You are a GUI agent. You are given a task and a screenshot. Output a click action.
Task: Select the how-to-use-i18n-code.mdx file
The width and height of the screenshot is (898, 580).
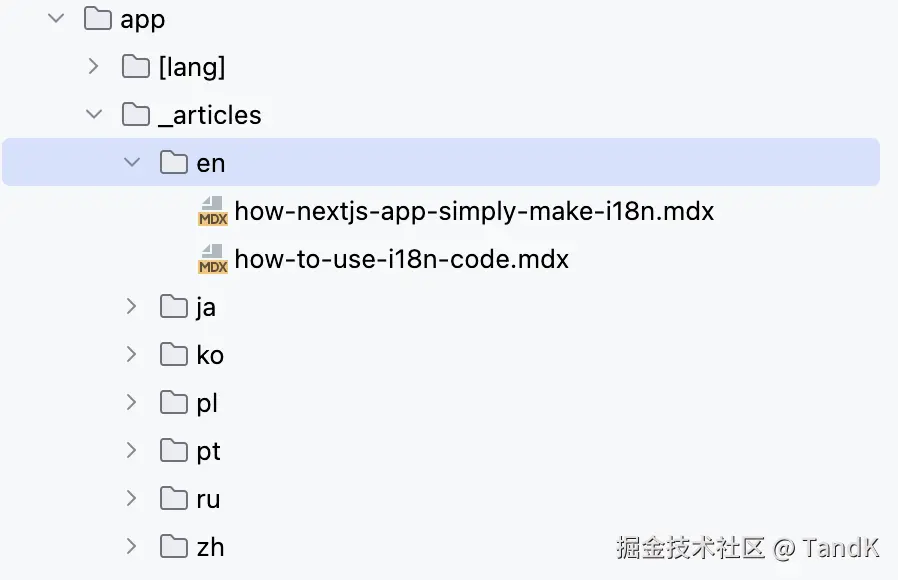click(400, 259)
